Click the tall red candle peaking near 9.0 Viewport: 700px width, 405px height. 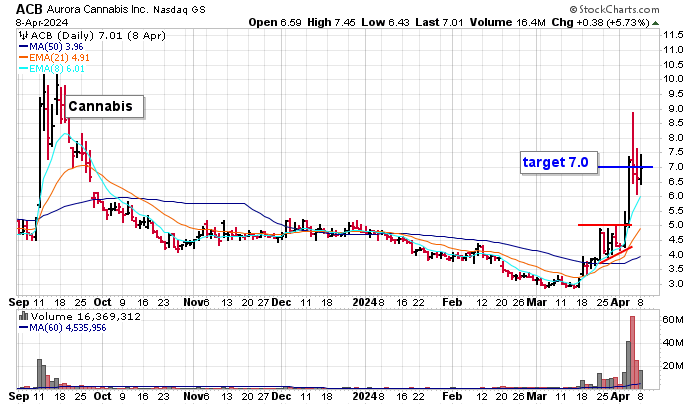pos(633,147)
